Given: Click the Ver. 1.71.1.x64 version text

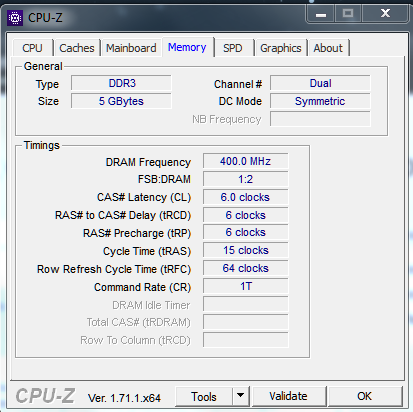Looking at the screenshot, I should tap(124, 398).
